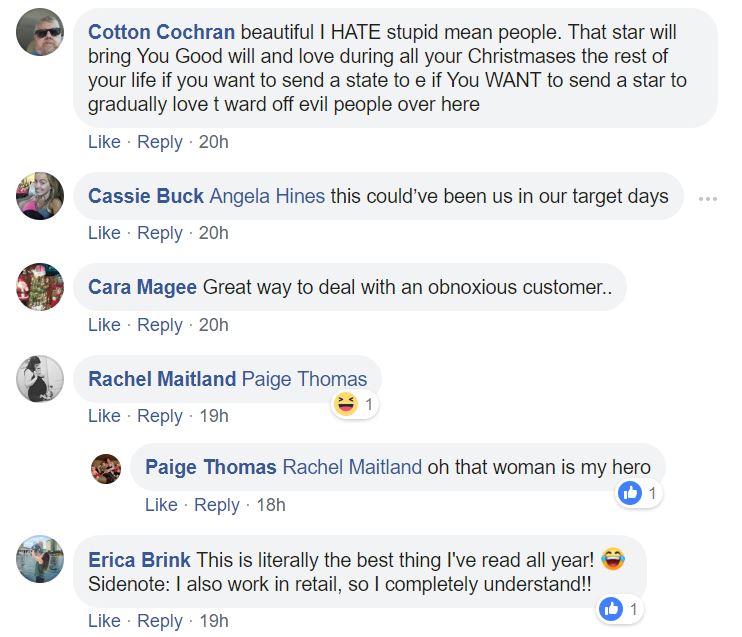Image resolution: width=742 pixels, height=637 pixels.
Task: Open the options menu on Cassie Buck's comment
Action: click(708, 199)
